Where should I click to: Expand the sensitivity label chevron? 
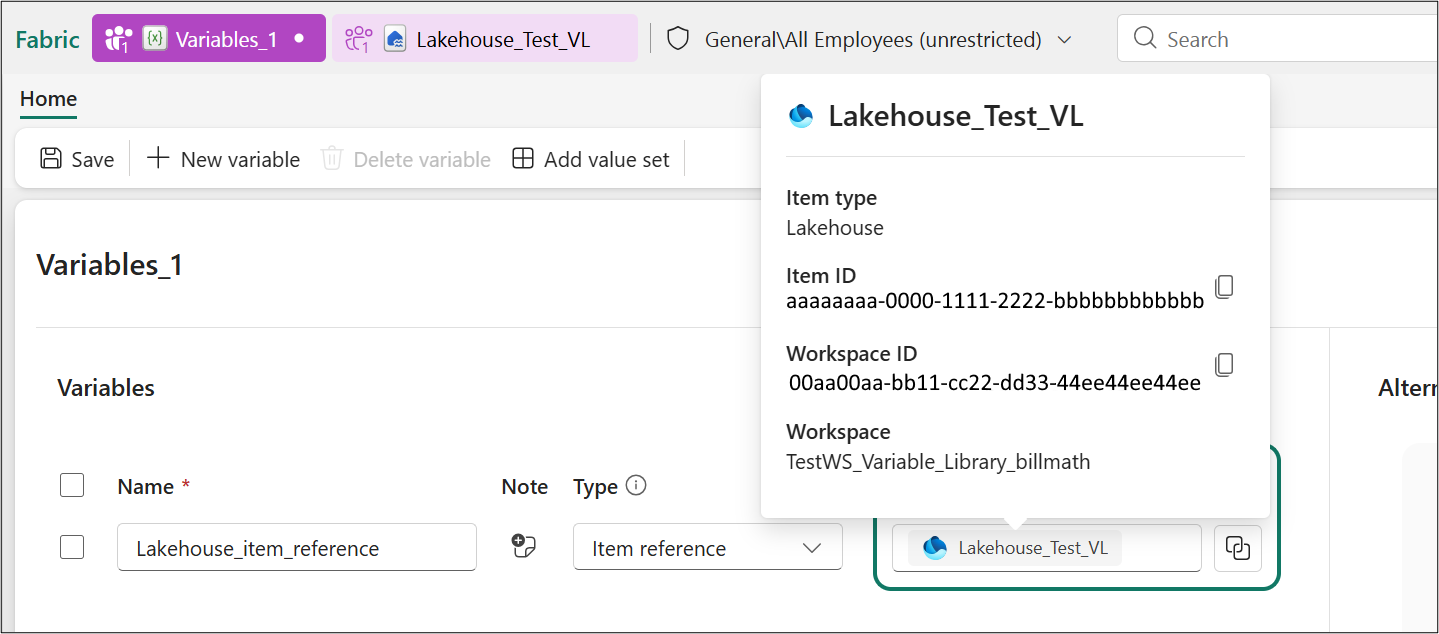click(1064, 40)
